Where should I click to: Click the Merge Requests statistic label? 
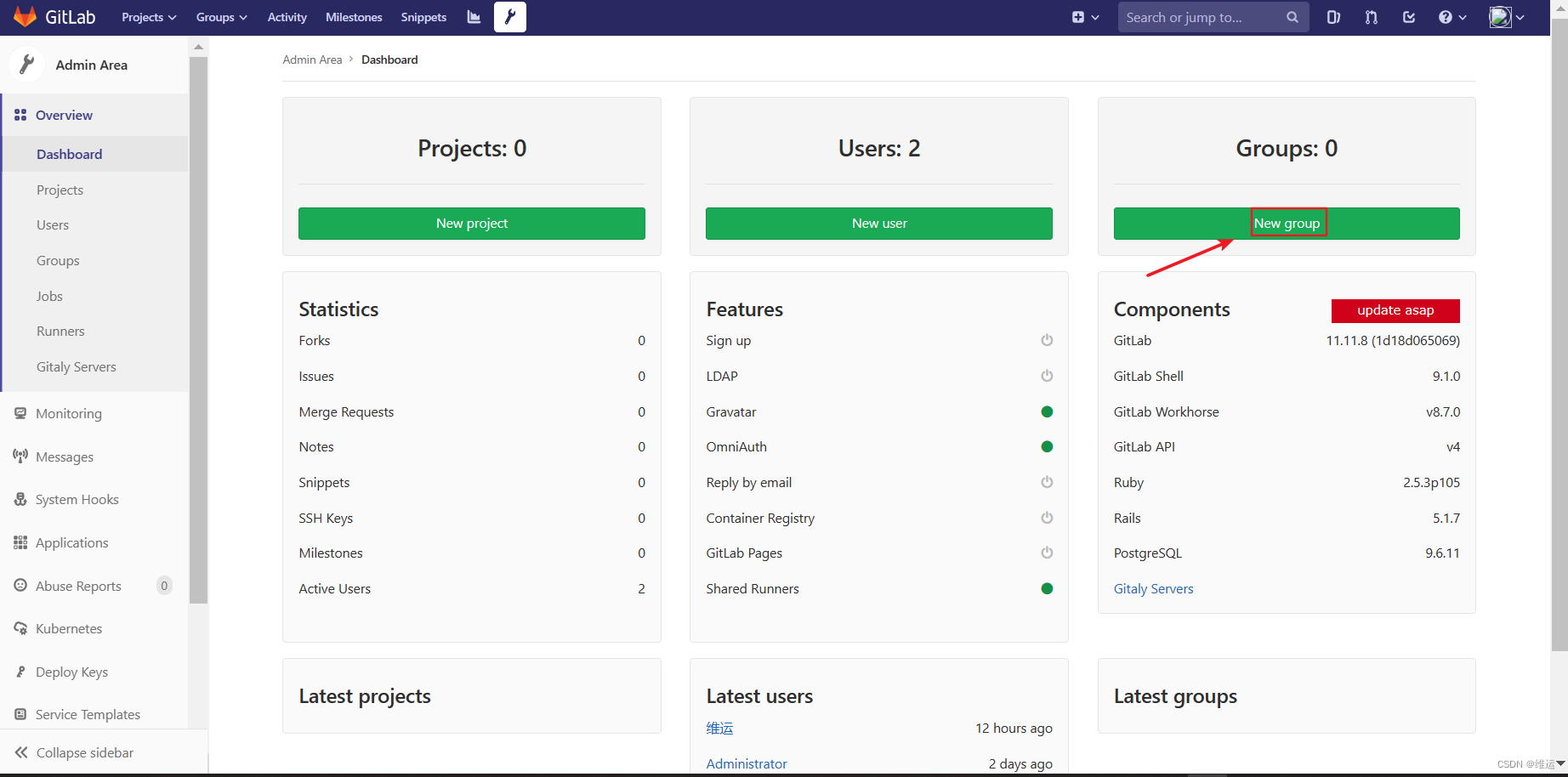(x=346, y=411)
